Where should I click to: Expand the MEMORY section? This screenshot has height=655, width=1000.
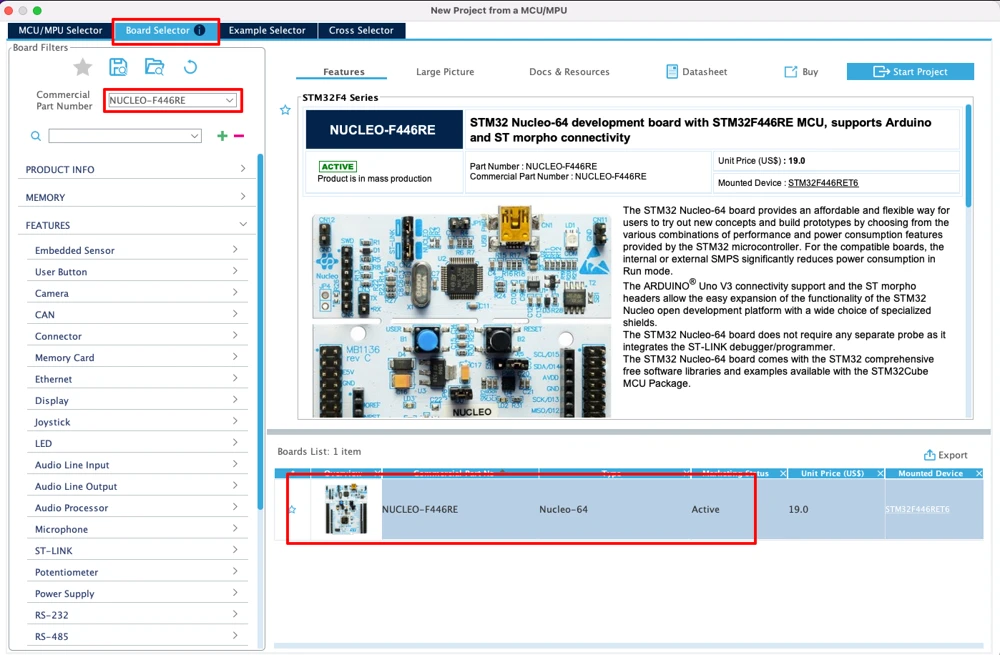click(135, 197)
